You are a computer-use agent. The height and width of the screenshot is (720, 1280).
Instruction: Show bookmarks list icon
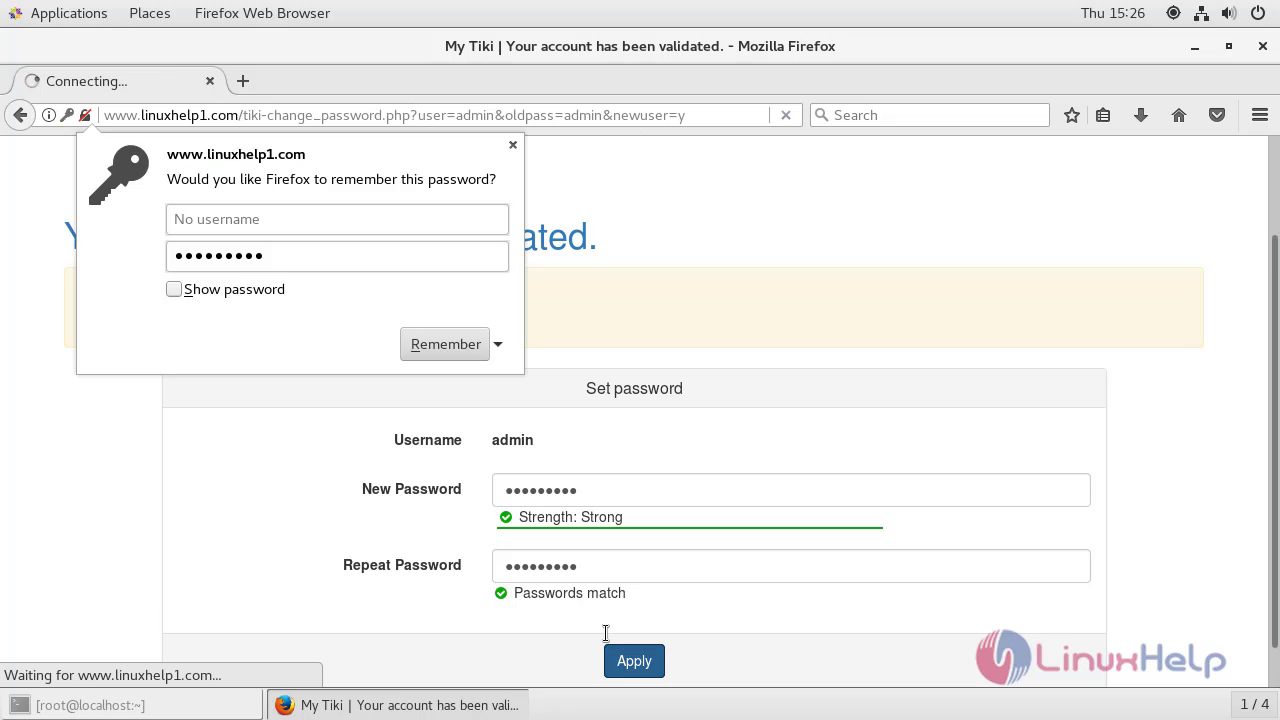(1103, 115)
